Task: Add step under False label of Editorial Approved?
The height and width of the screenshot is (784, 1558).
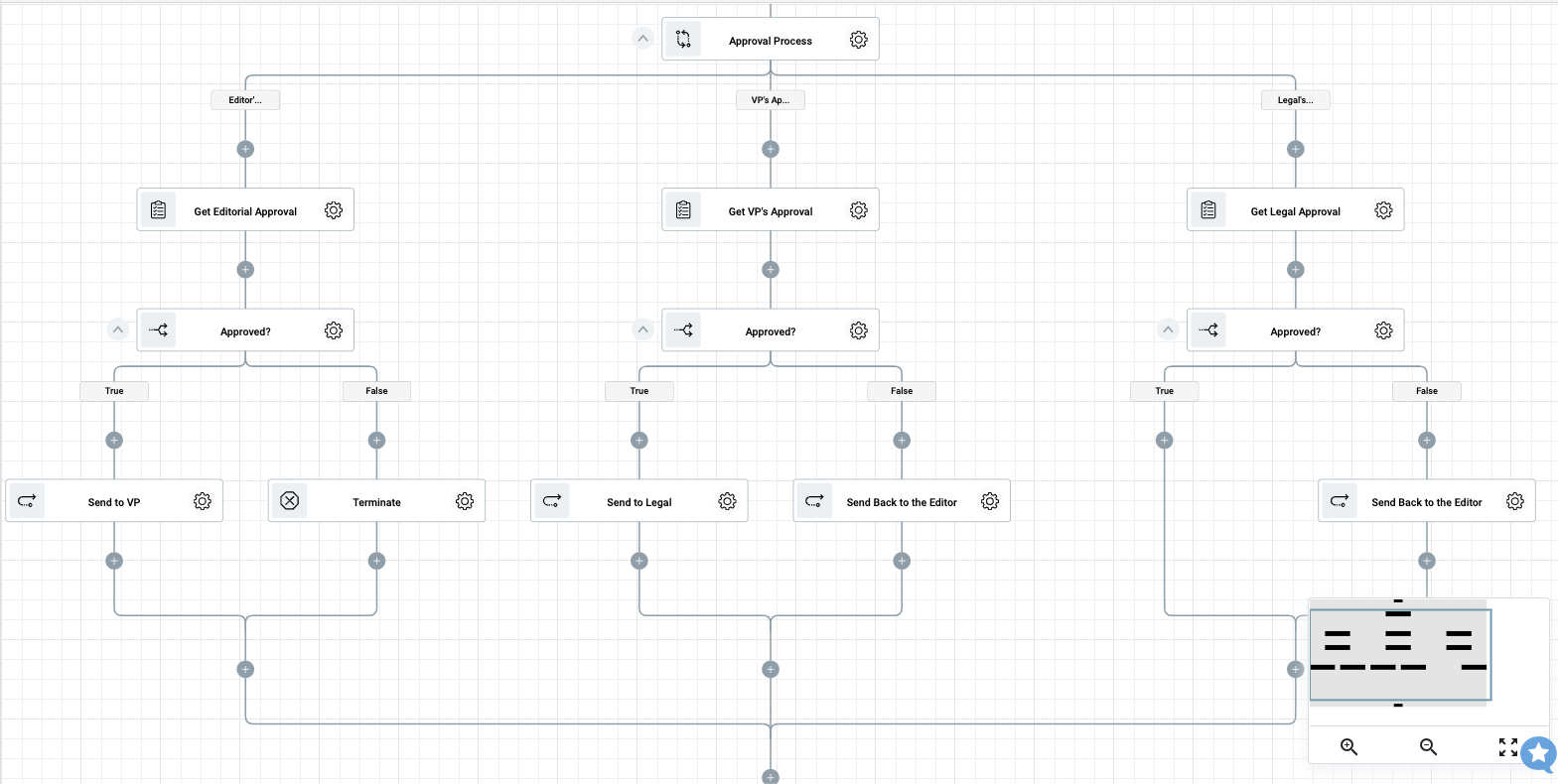Action: 376,441
